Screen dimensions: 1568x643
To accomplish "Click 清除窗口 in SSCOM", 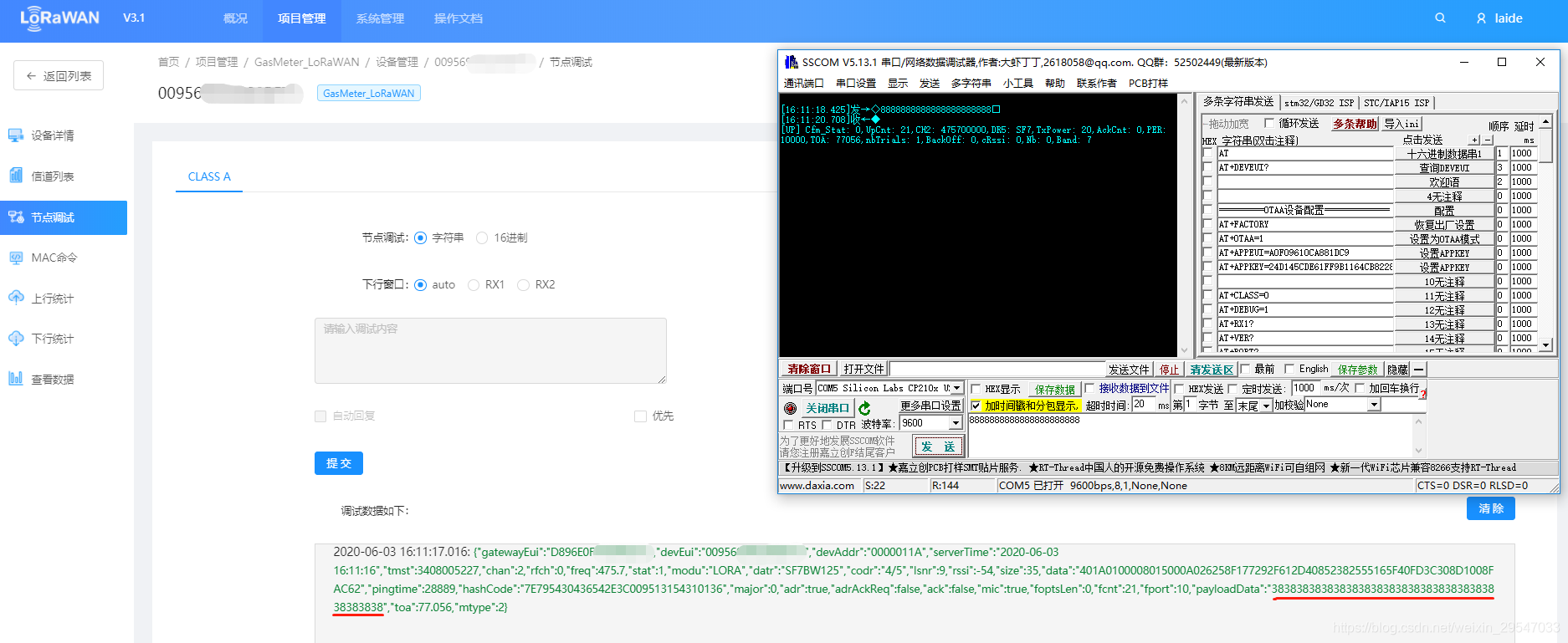I will pos(808,369).
